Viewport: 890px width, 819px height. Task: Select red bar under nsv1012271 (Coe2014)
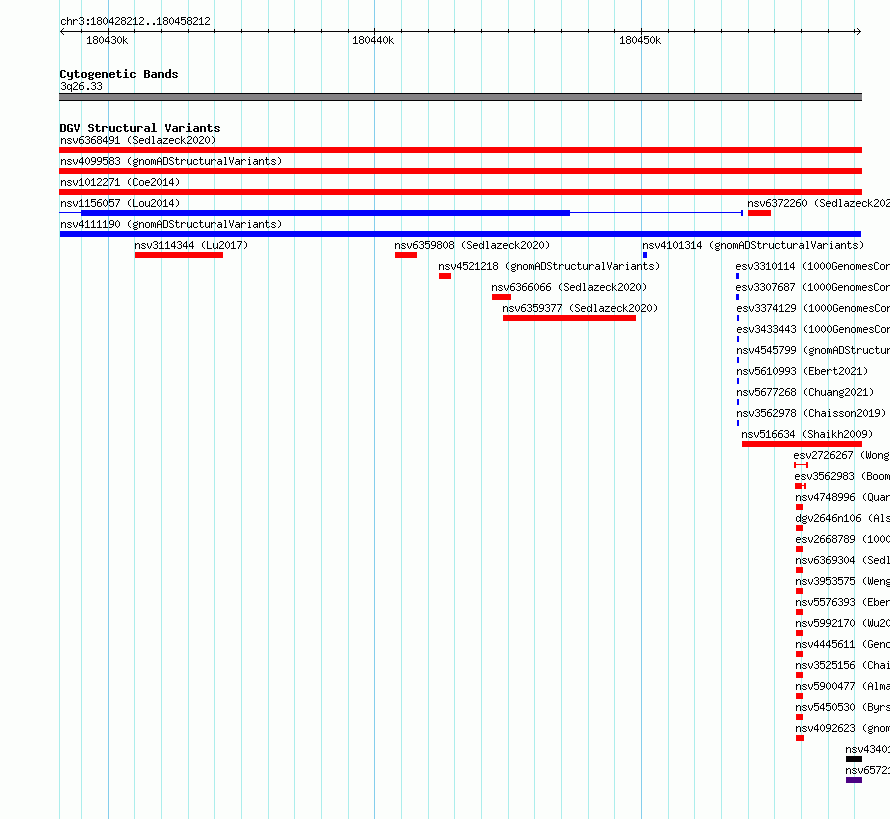[460, 192]
